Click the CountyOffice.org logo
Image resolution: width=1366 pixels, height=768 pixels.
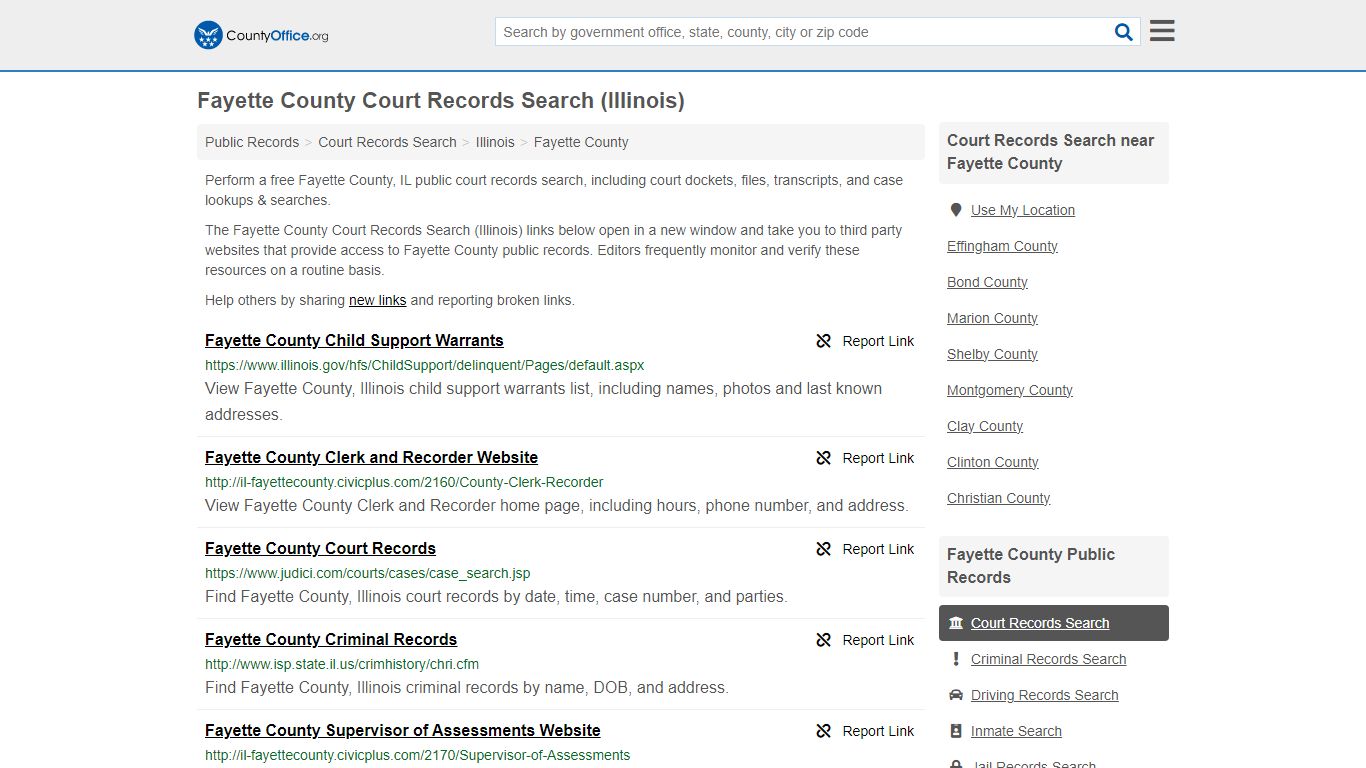pos(261,35)
